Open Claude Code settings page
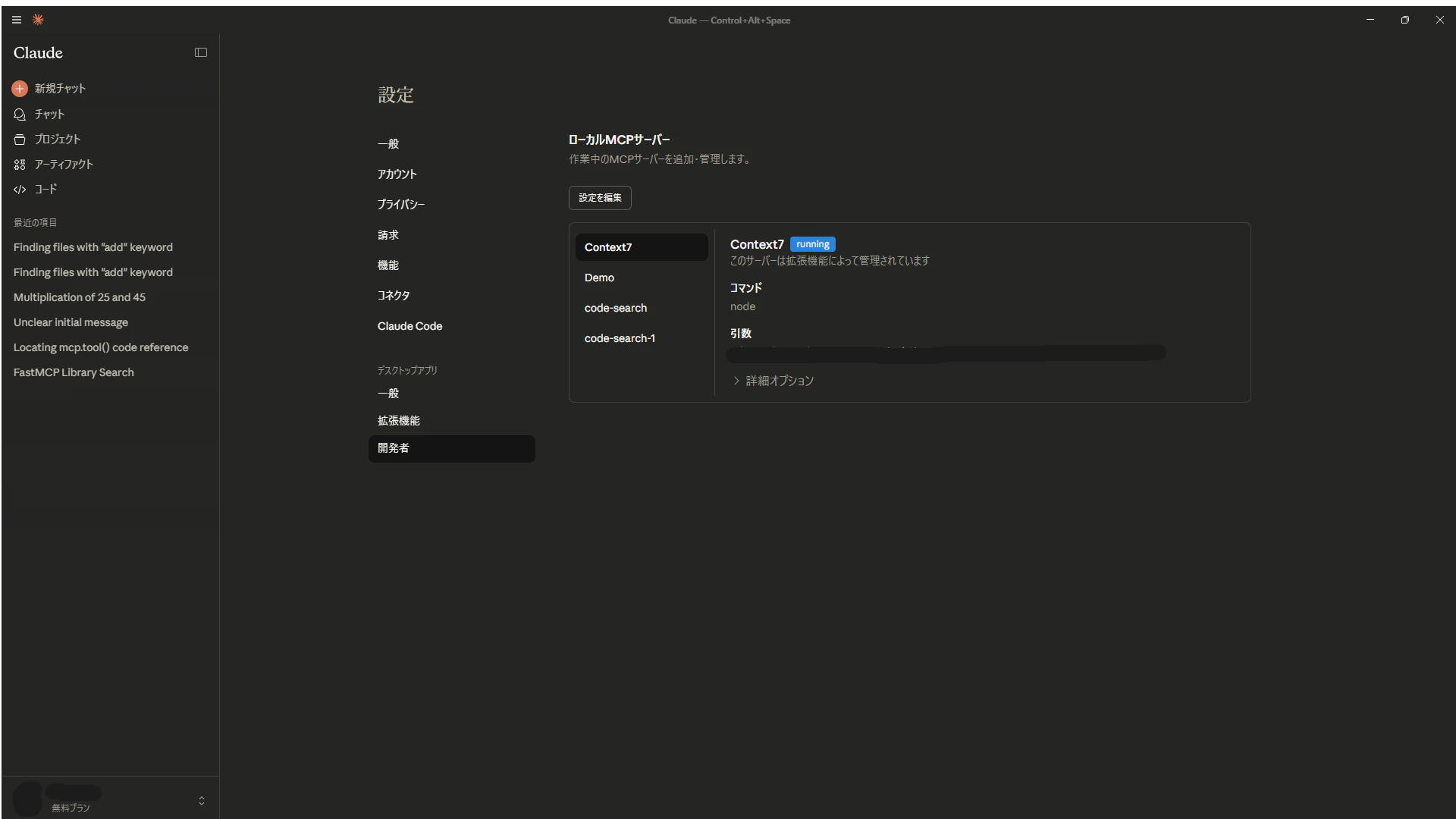The image size is (1456, 819). click(x=452, y=326)
